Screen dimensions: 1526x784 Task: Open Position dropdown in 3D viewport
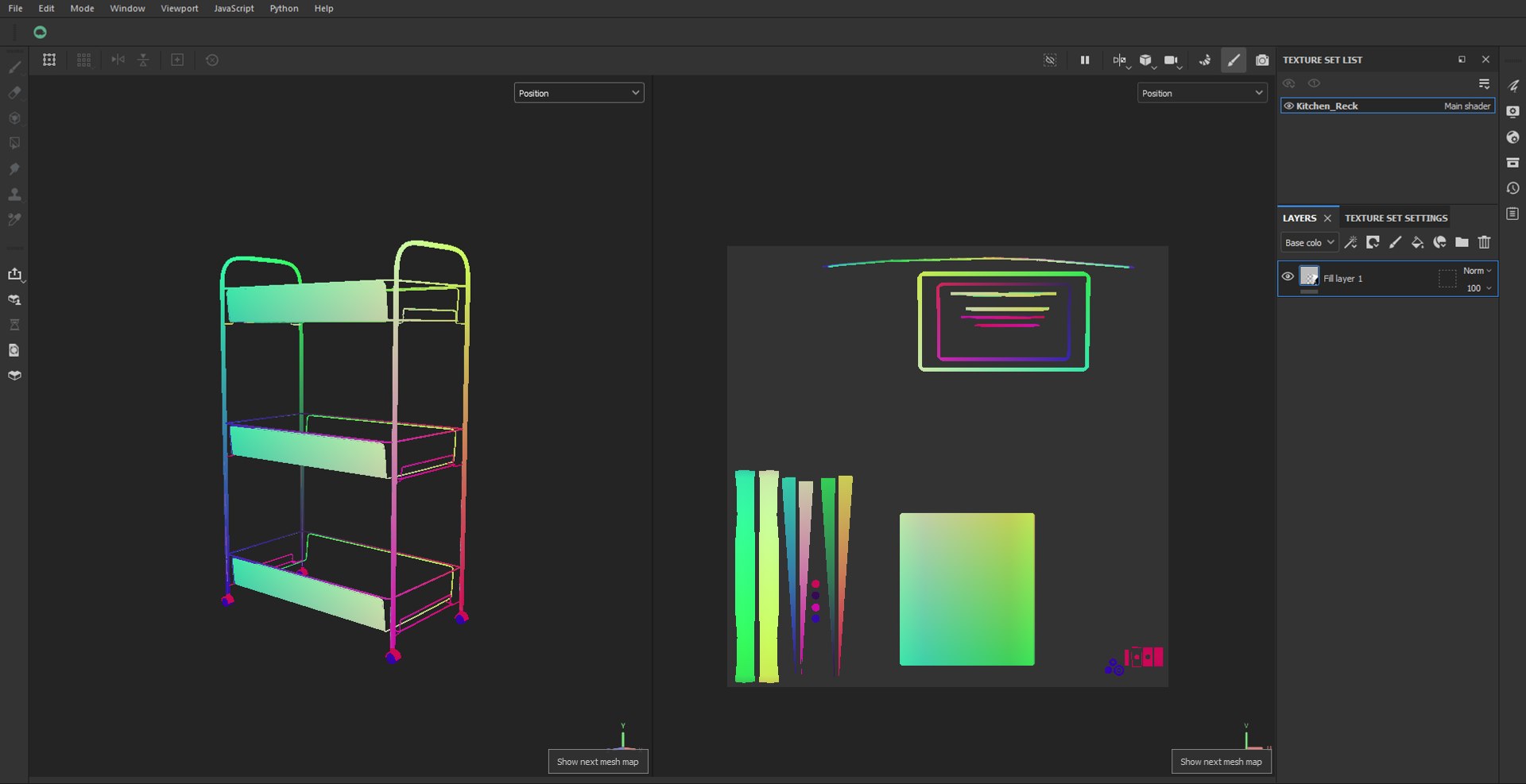(x=579, y=93)
